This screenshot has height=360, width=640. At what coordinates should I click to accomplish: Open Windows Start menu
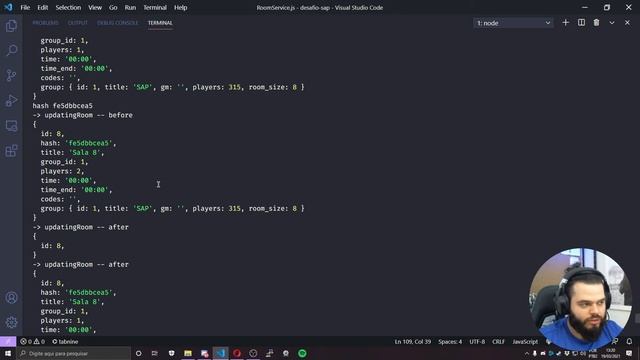(x=8, y=353)
